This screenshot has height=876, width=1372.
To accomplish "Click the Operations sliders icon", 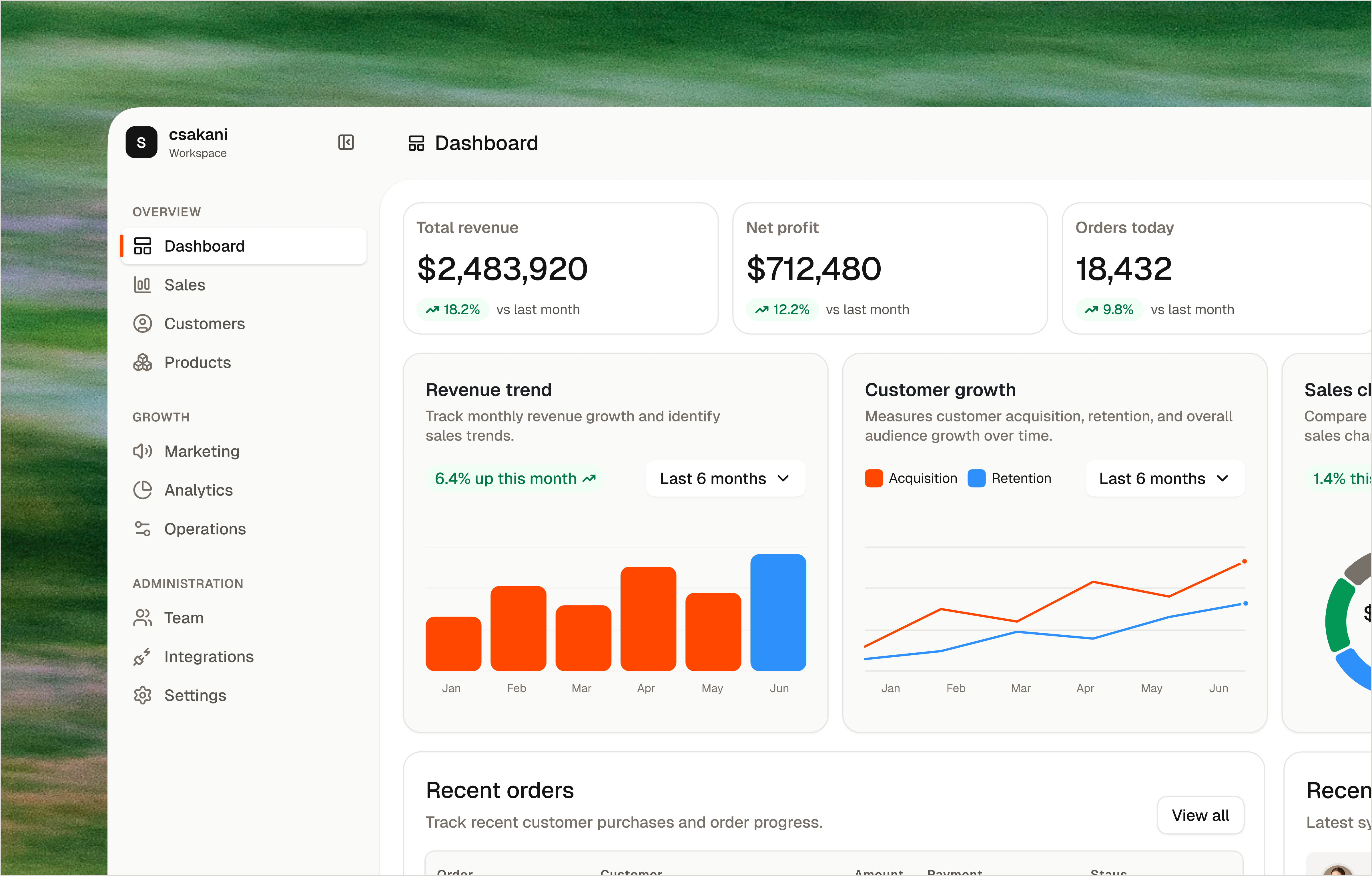I will click(x=142, y=529).
